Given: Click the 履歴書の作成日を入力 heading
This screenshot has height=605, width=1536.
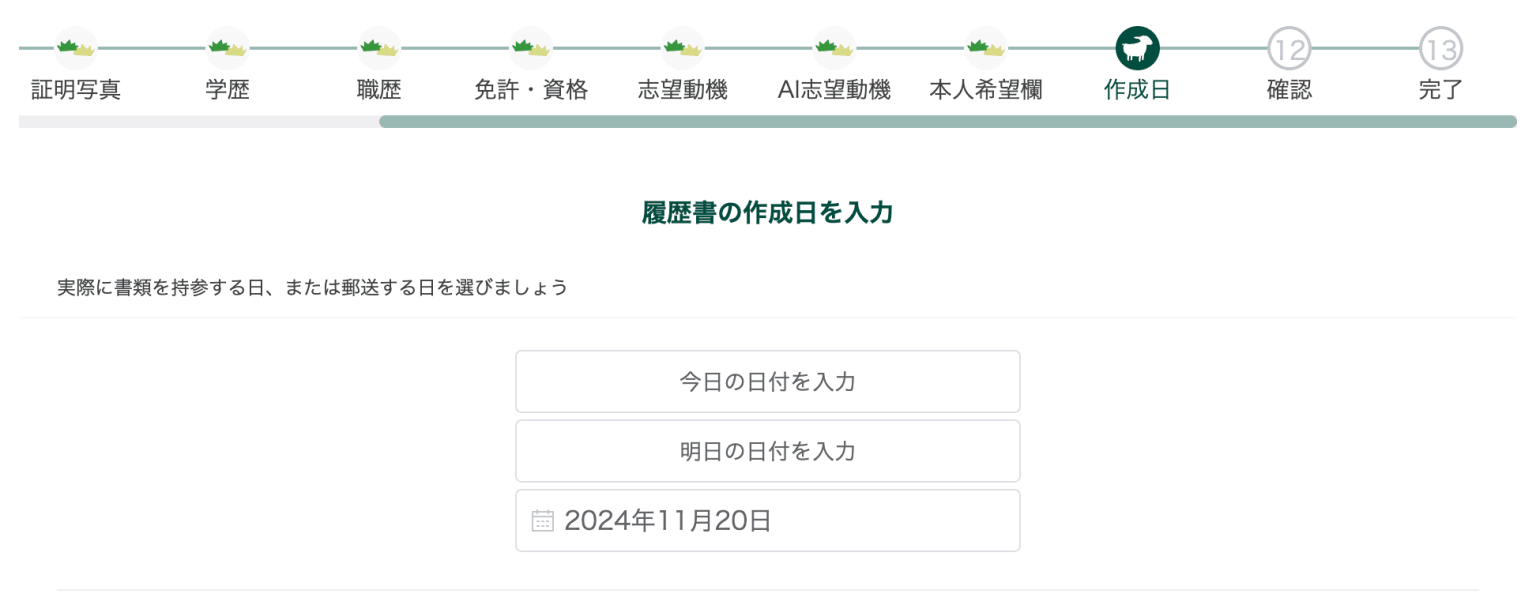Looking at the screenshot, I should point(767,212).
